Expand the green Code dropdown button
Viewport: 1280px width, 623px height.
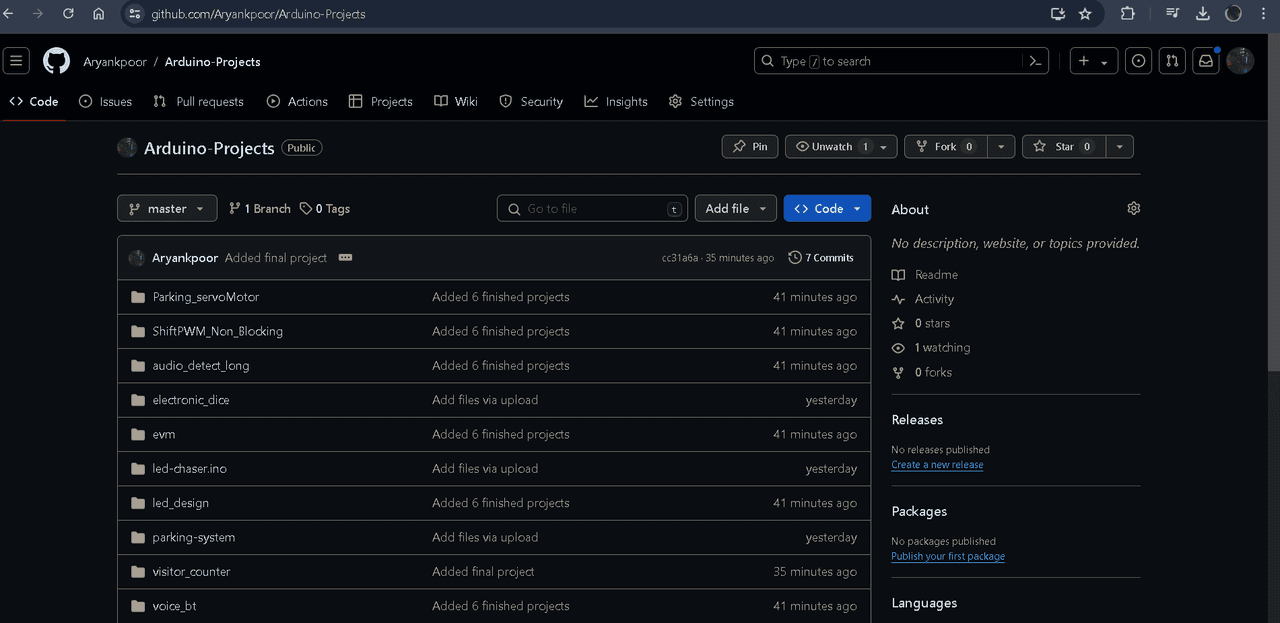(x=827, y=208)
